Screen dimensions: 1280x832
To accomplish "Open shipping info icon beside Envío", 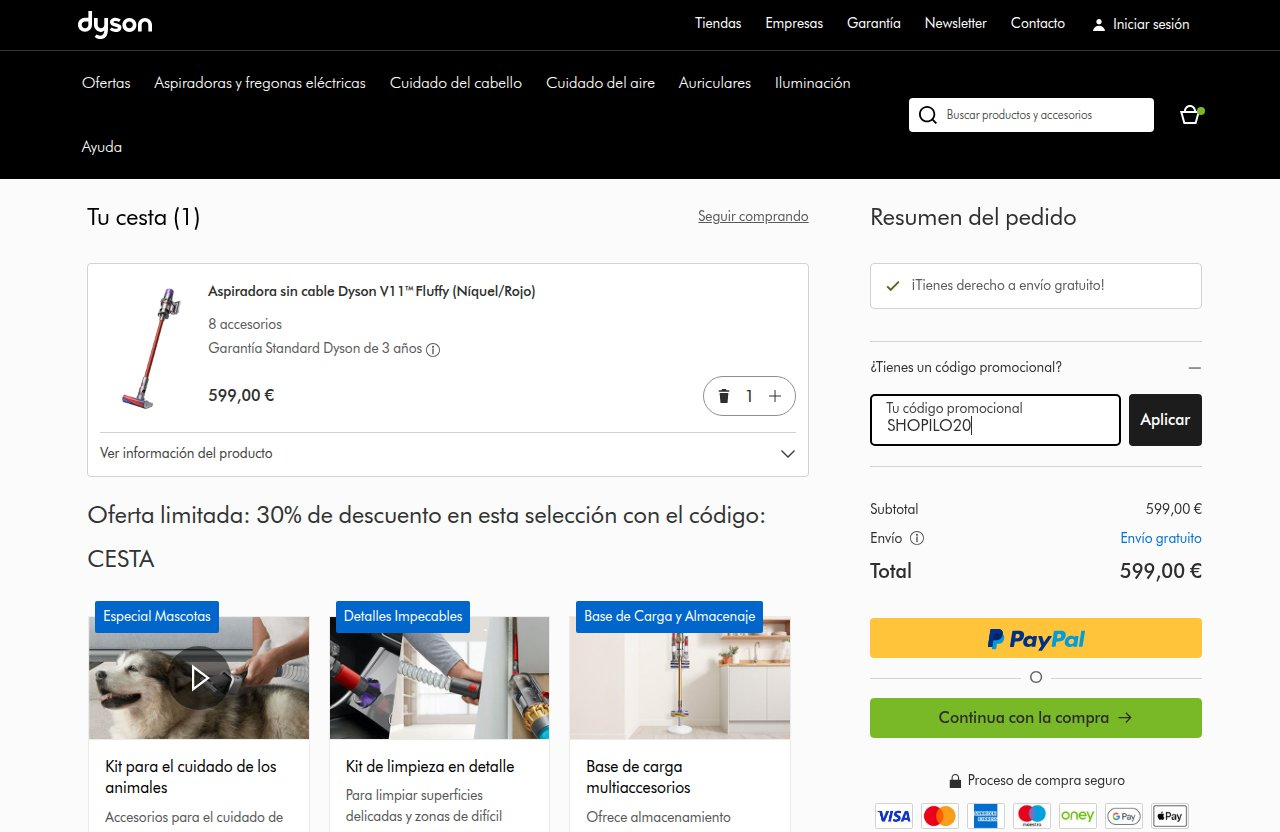I will (x=917, y=538).
